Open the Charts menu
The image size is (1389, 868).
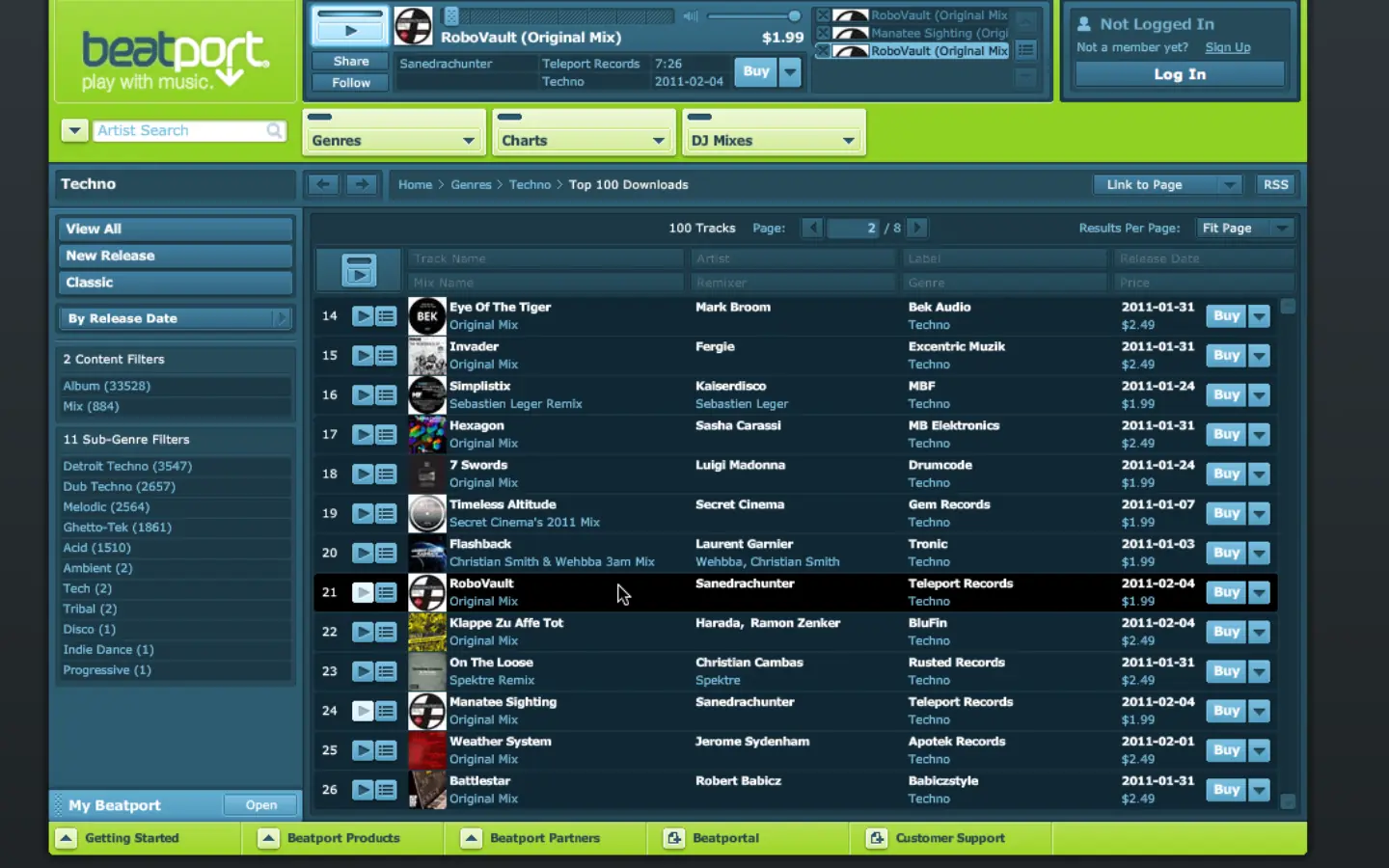pos(584,140)
